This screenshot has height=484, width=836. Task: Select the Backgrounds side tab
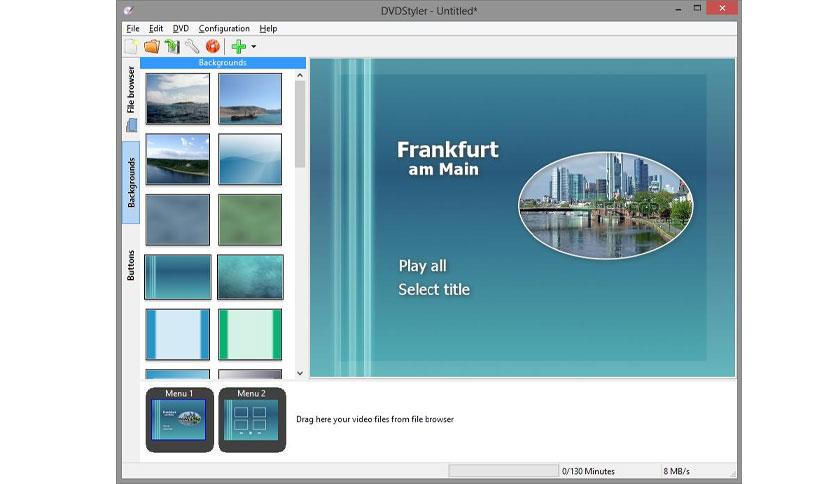[x=131, y=182]
